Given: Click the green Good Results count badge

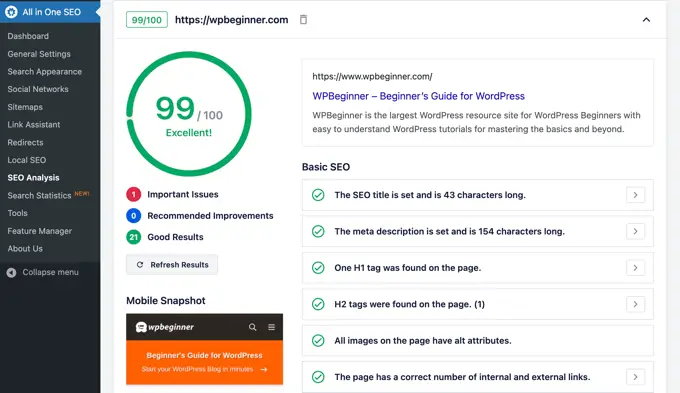Looking at the screenshot, I should click(134, 237).
